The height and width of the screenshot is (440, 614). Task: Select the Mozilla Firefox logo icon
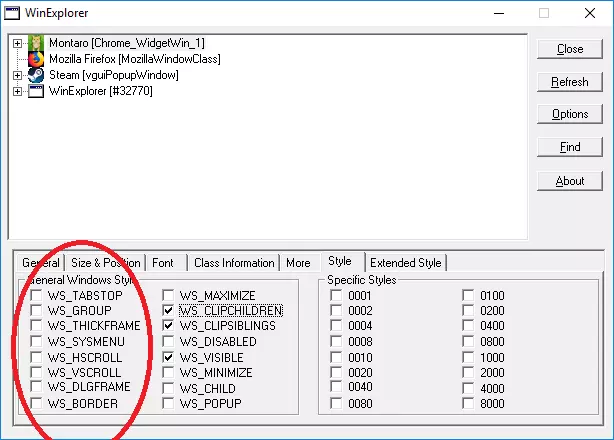tap(36, 59)
